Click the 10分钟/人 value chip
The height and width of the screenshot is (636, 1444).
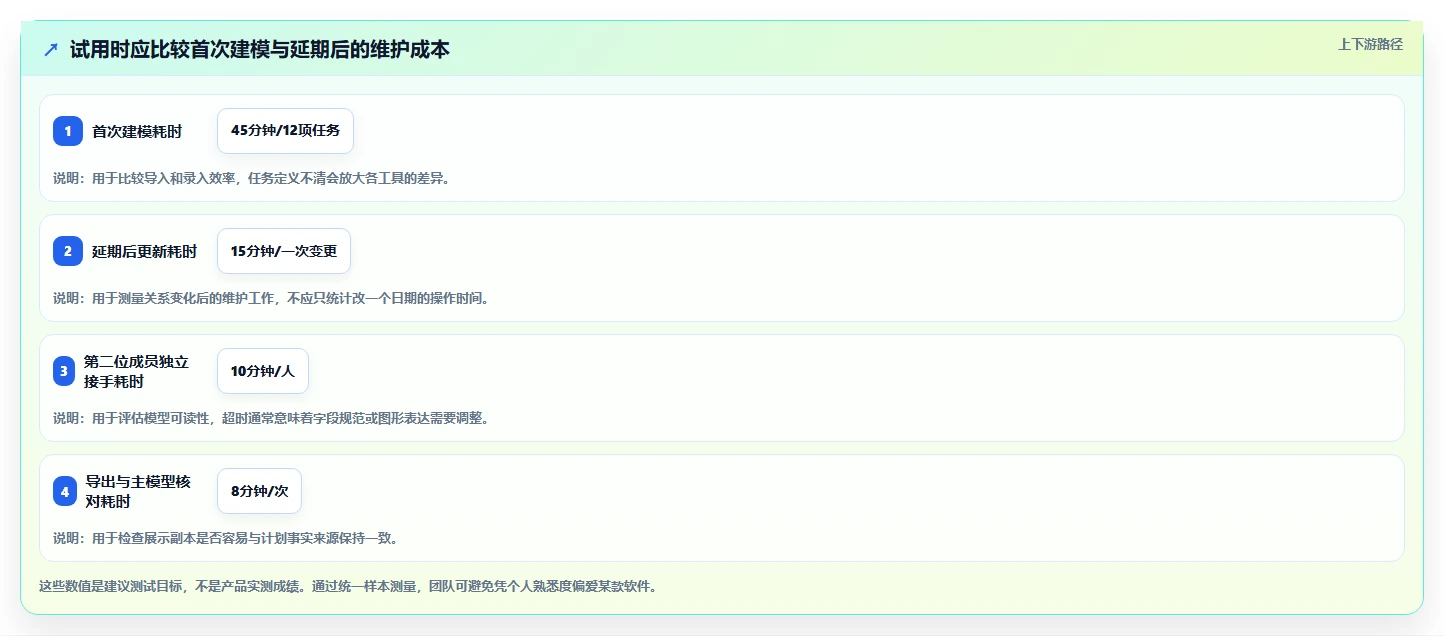coord(263,371)
